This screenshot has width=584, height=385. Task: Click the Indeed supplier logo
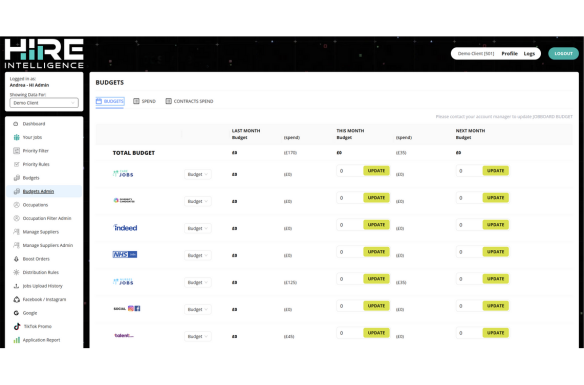tap(125, 228)
